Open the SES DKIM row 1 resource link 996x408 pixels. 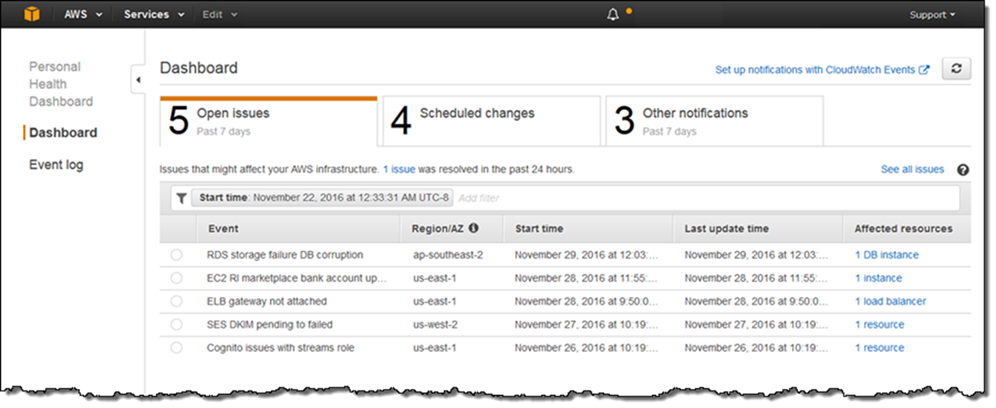coord(879,325)
